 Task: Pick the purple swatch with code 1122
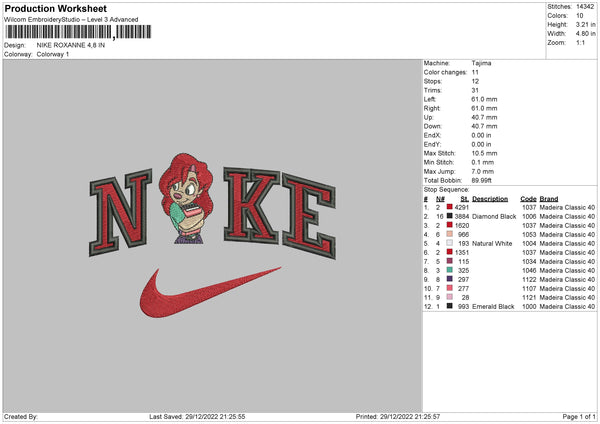[x=450, y=279]
